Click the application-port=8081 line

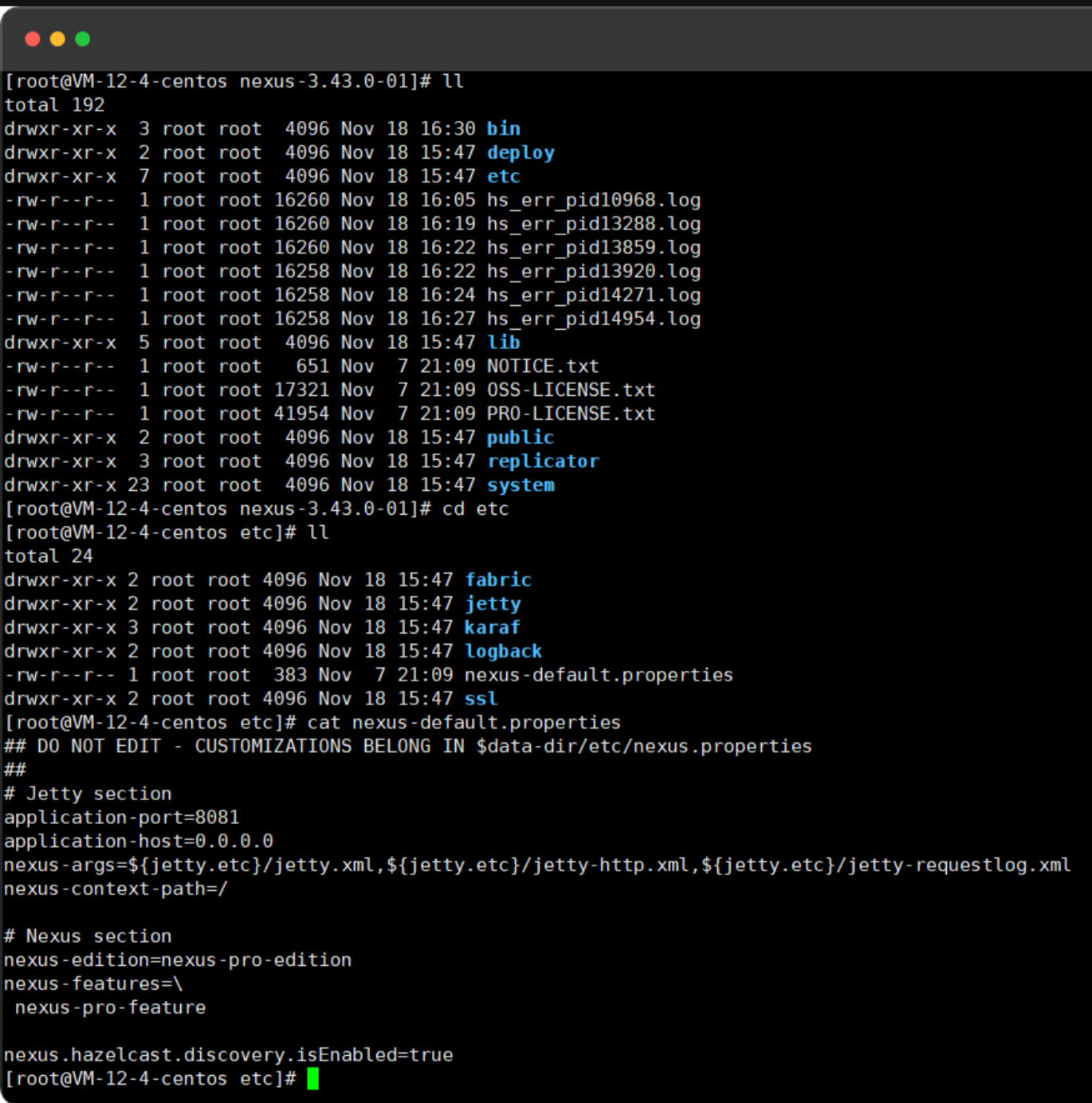point(122,818)
